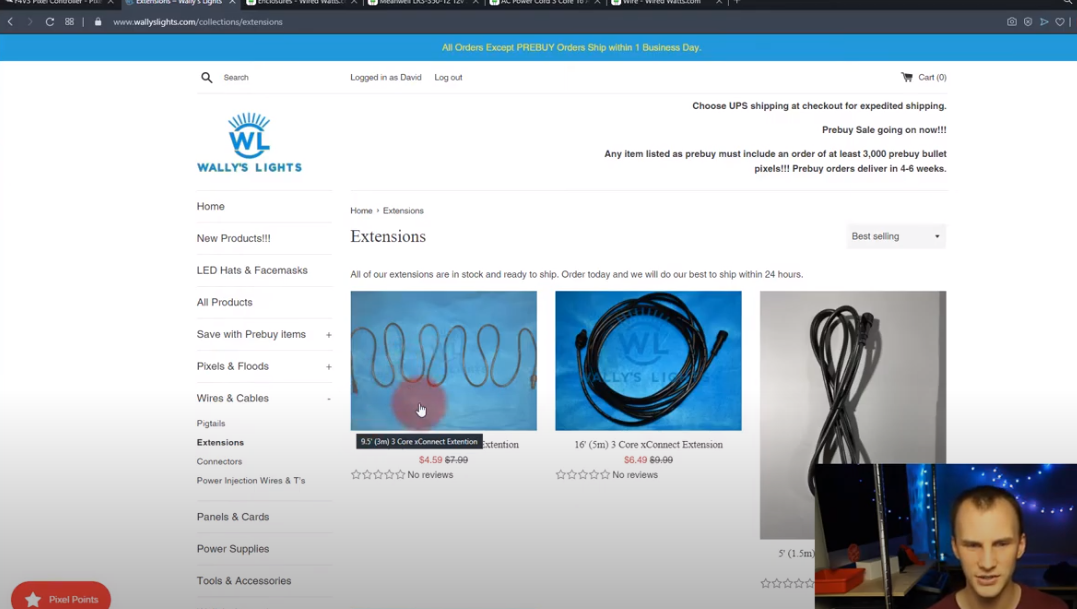The height and width of the screenshot is (609, 1077).
Task: Reload the page with the refresh icon
Action: pyautogui.click(x=49, y=22)
